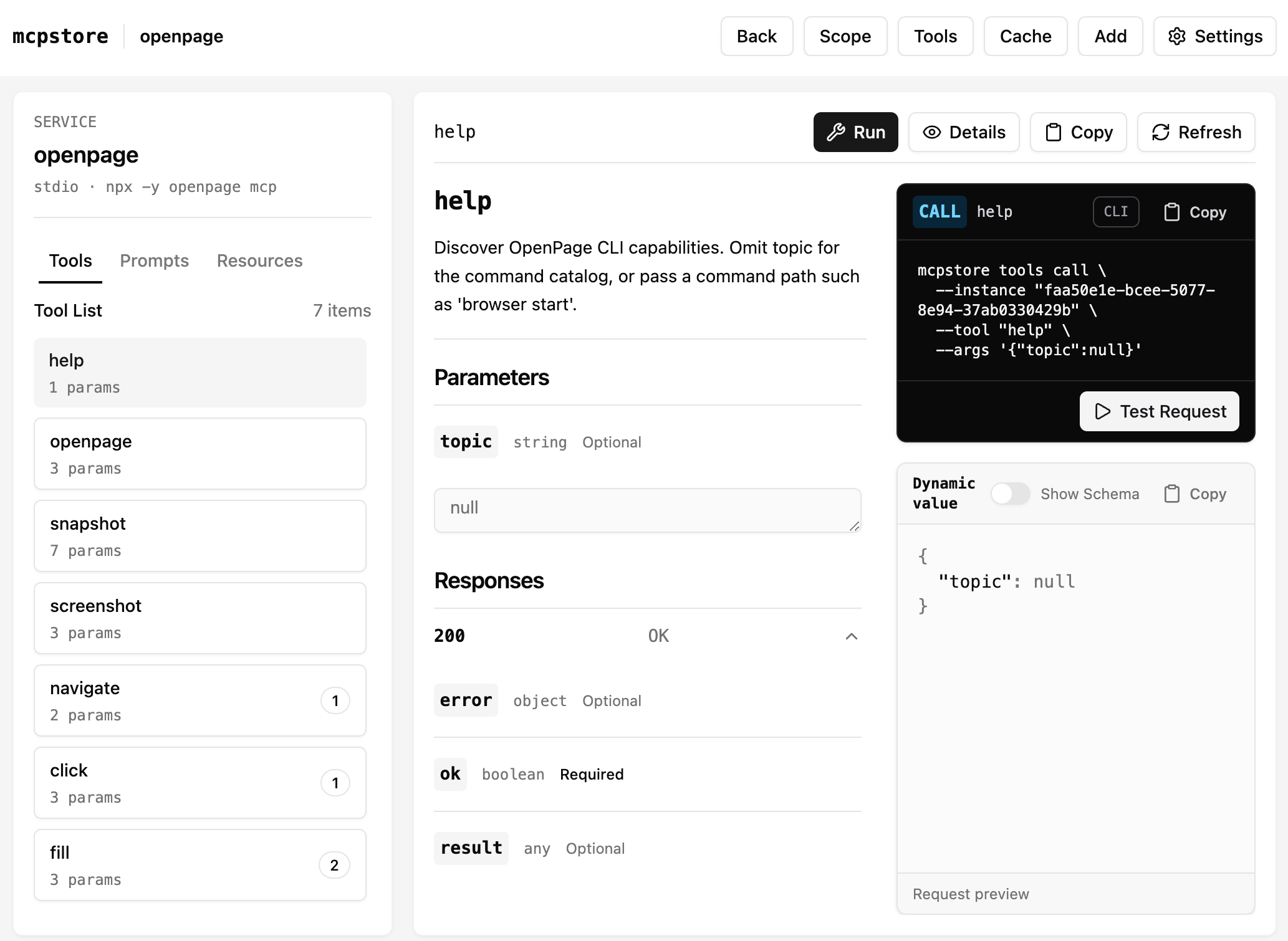This screenshot has width=1288, height=941.
Task: Toggle the Show Schema switch
Action: pyautogui.click(x=1011, y=494)
